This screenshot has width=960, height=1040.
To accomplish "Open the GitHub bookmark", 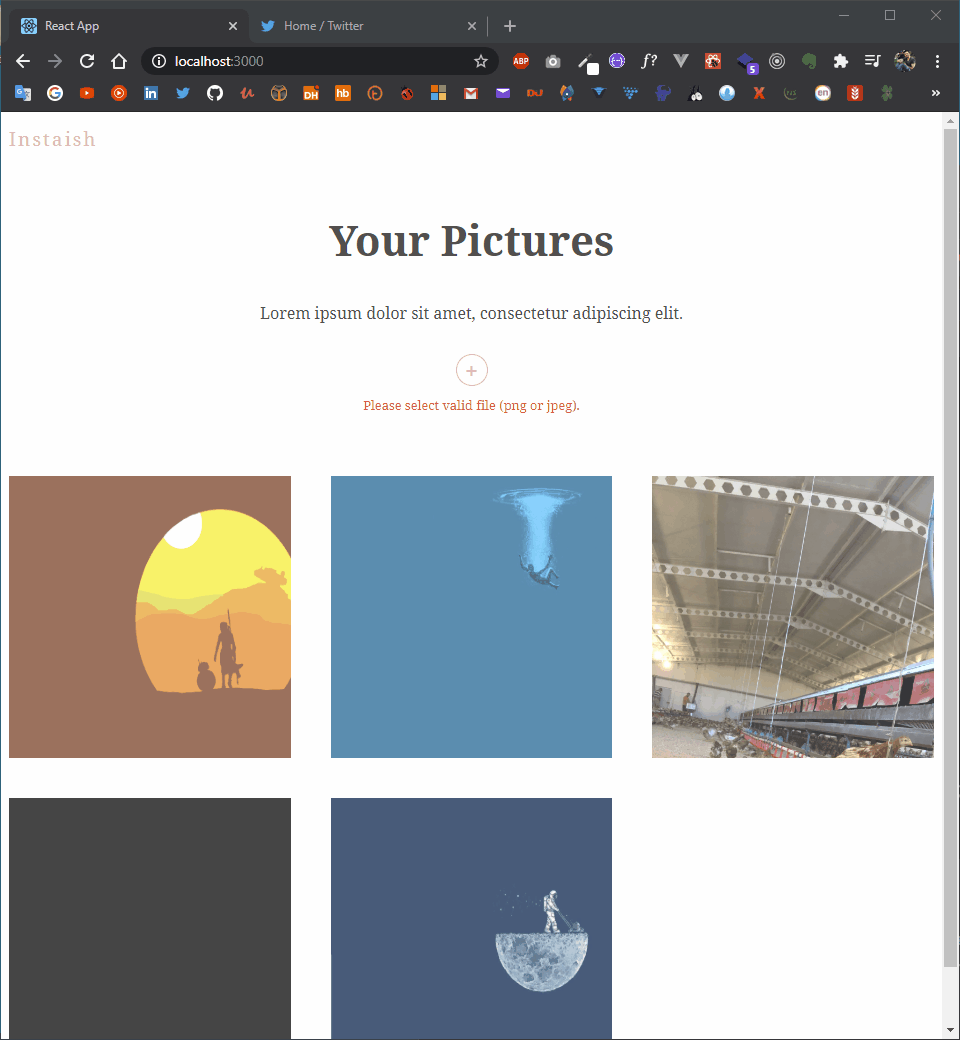I will tap(214, 93).
